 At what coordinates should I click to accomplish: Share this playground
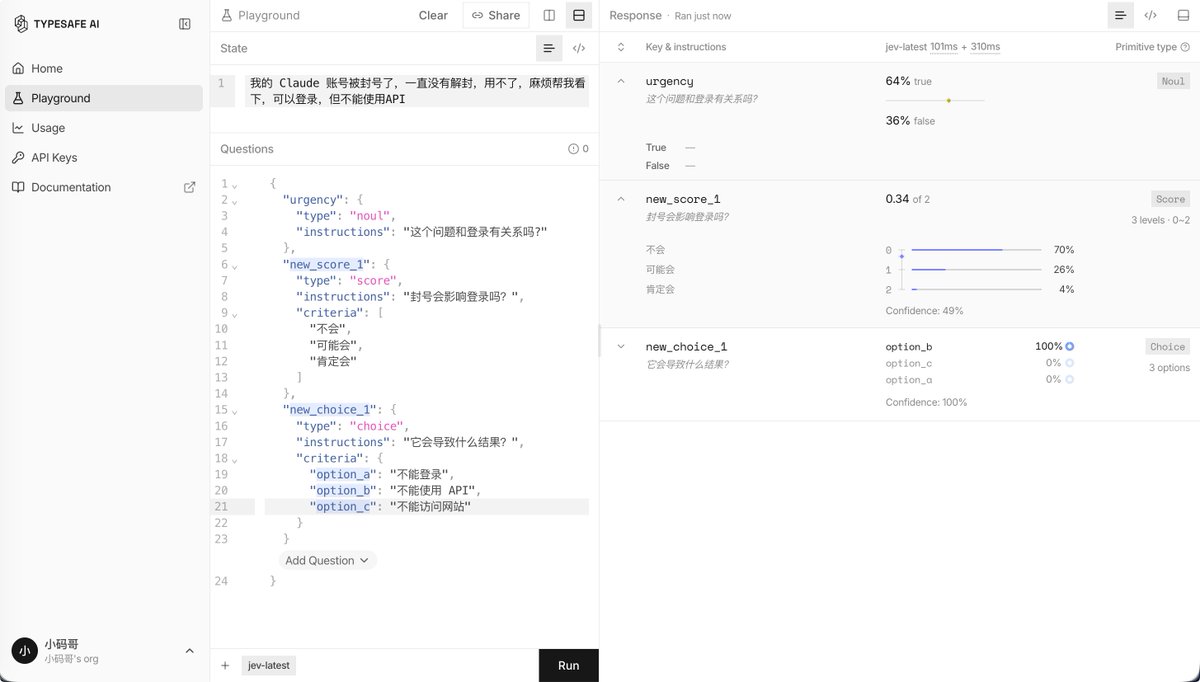[496, 15]
